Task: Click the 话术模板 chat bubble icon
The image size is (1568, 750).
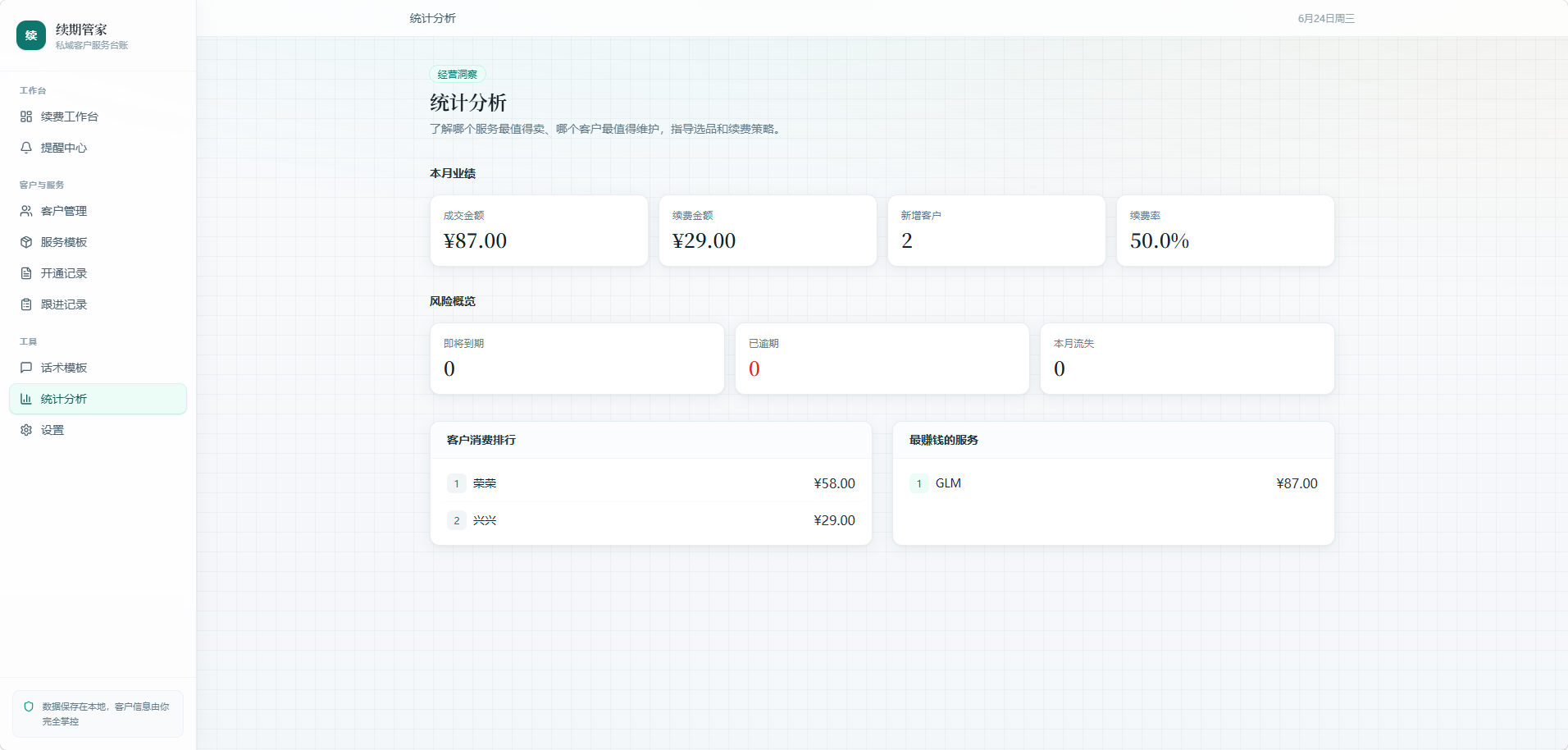Action: click(x=26, y=368)
